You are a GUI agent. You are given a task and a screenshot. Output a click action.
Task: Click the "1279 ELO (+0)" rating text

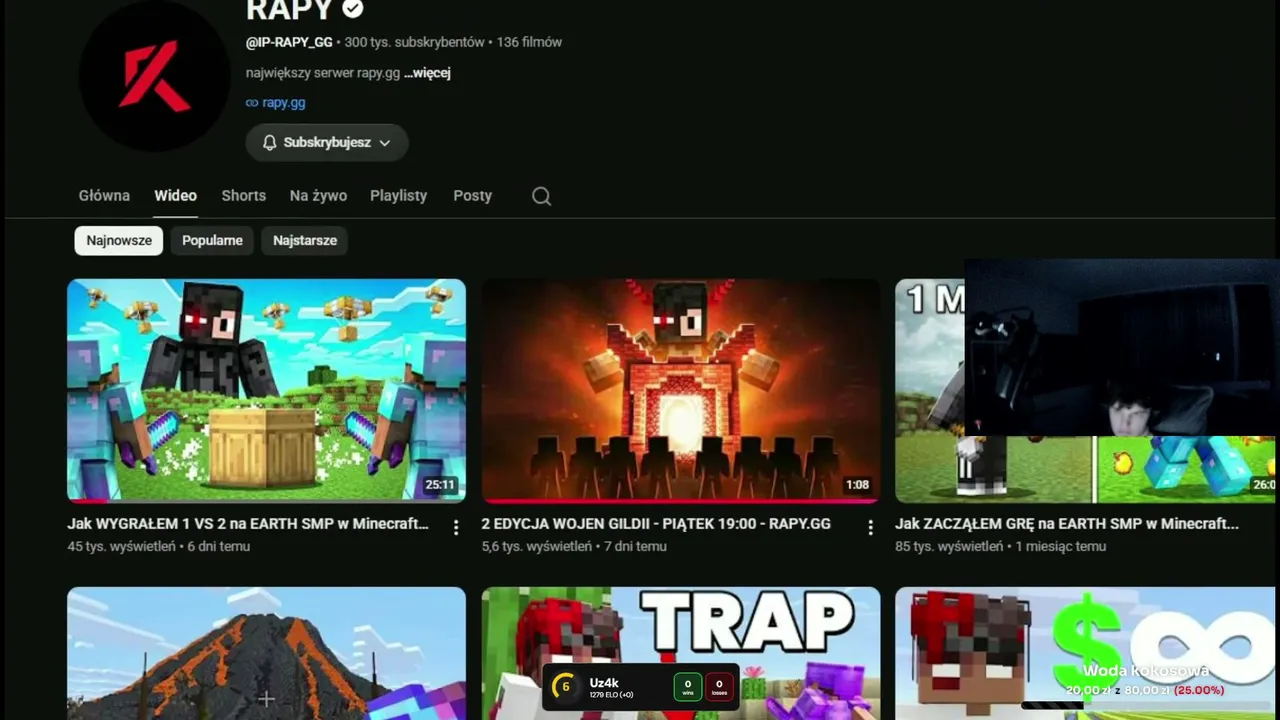pos(611,695)
